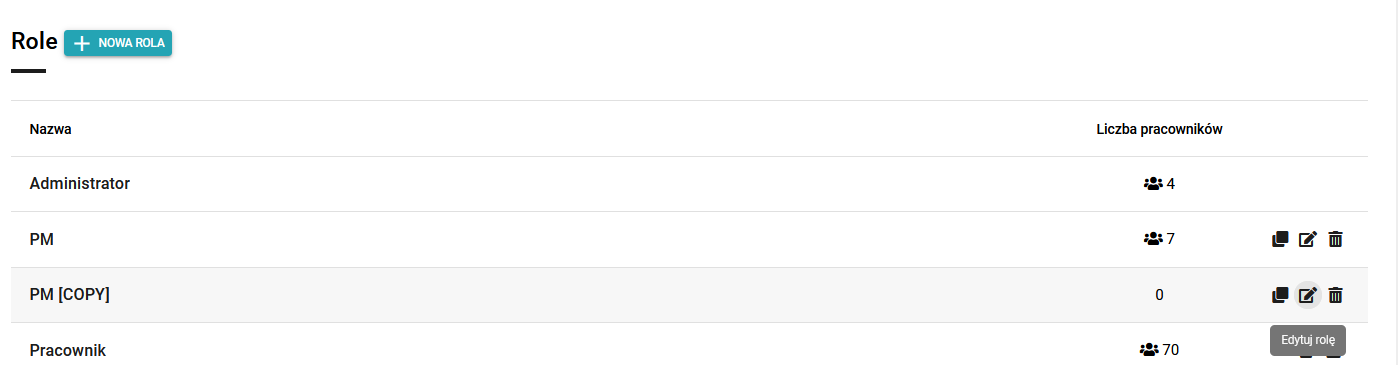Open the PM role name
This screenshot has height=365, width=1398.
point(41,239)
